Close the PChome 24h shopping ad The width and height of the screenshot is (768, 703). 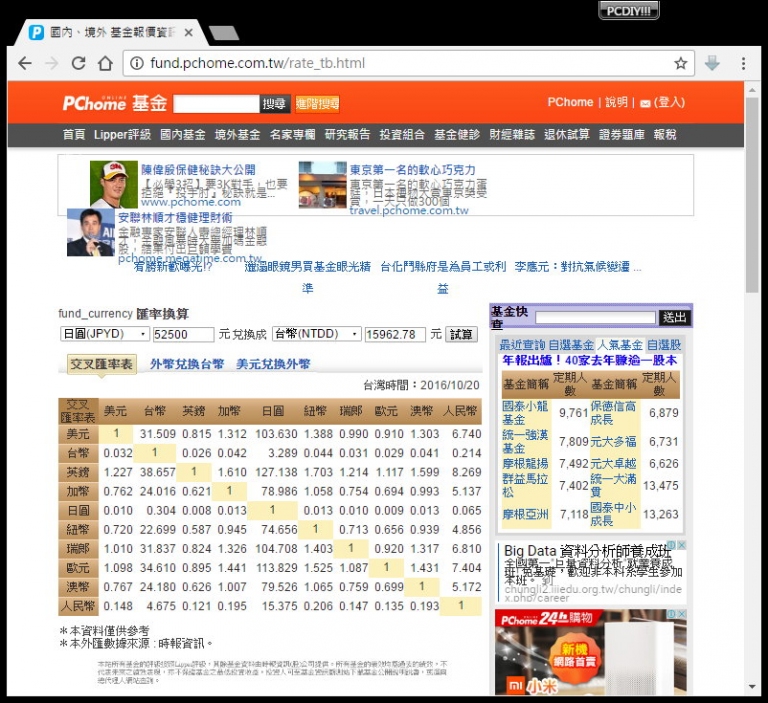pyautogui.click(x=681, y=614)
